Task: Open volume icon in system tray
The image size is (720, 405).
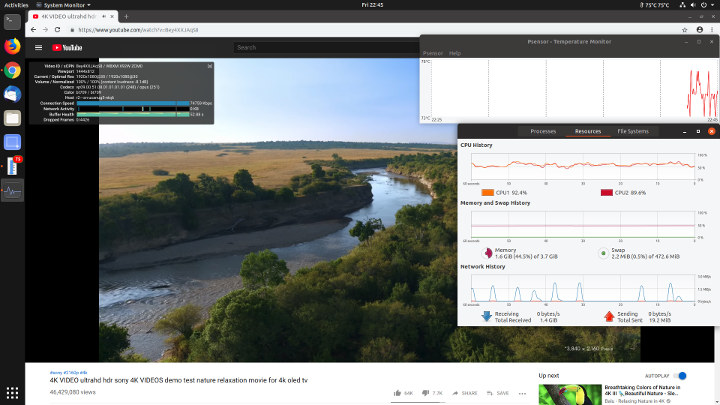Action: pyautogui.click(x=693, y=5)
